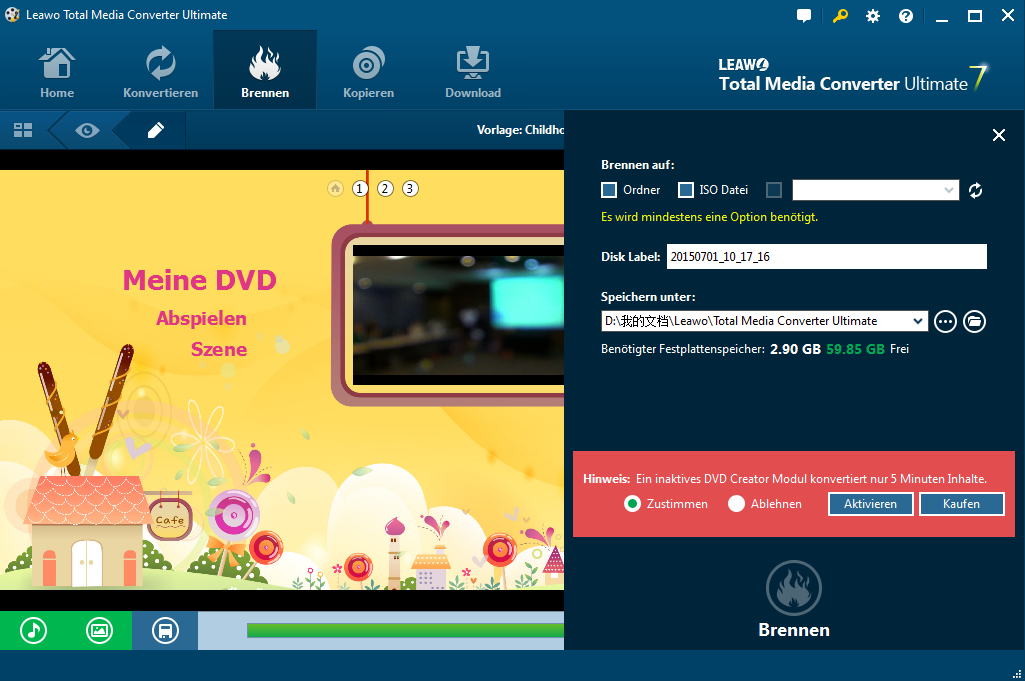
Task: Click the green progress bar
Action: 405,631
